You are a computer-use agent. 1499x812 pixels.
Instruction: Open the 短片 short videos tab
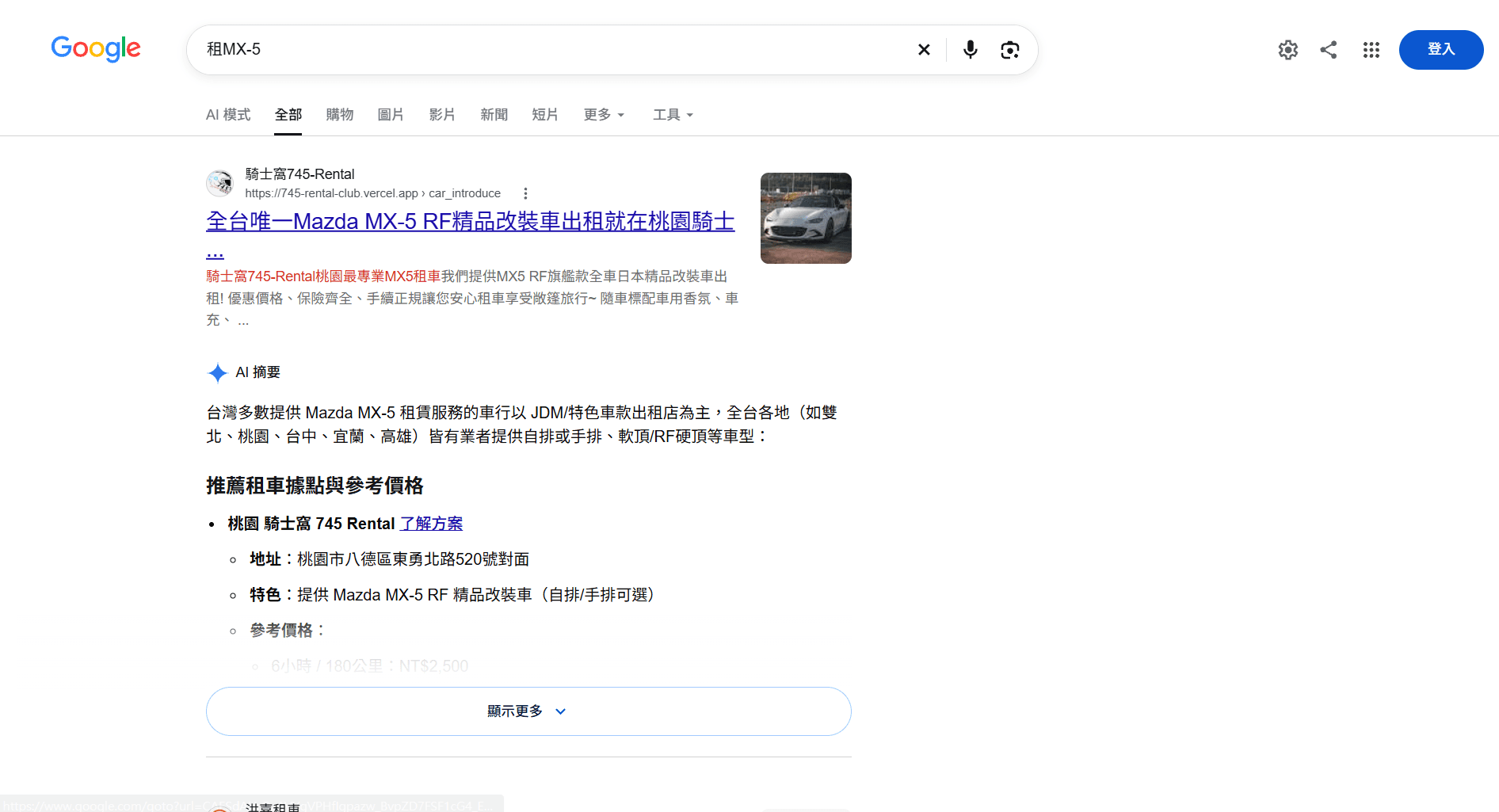545,115
